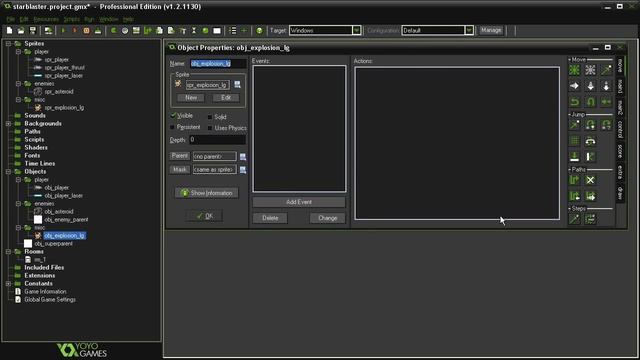Viewport: 640px width, 360px height.
Task: Add the Jump to Start action
Action: 590,125
